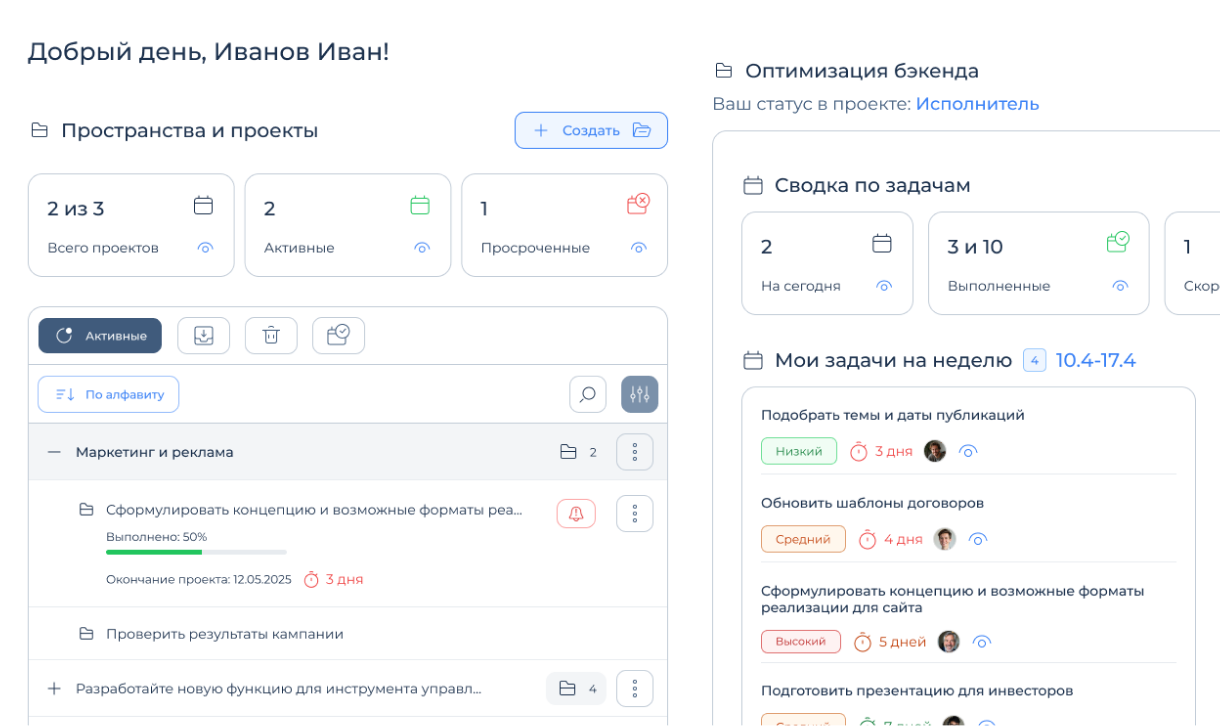Image resolution: width=1220 pixels, height=726 pixels.
Task: Click the search magnifier icon
Action: point(588,394)
